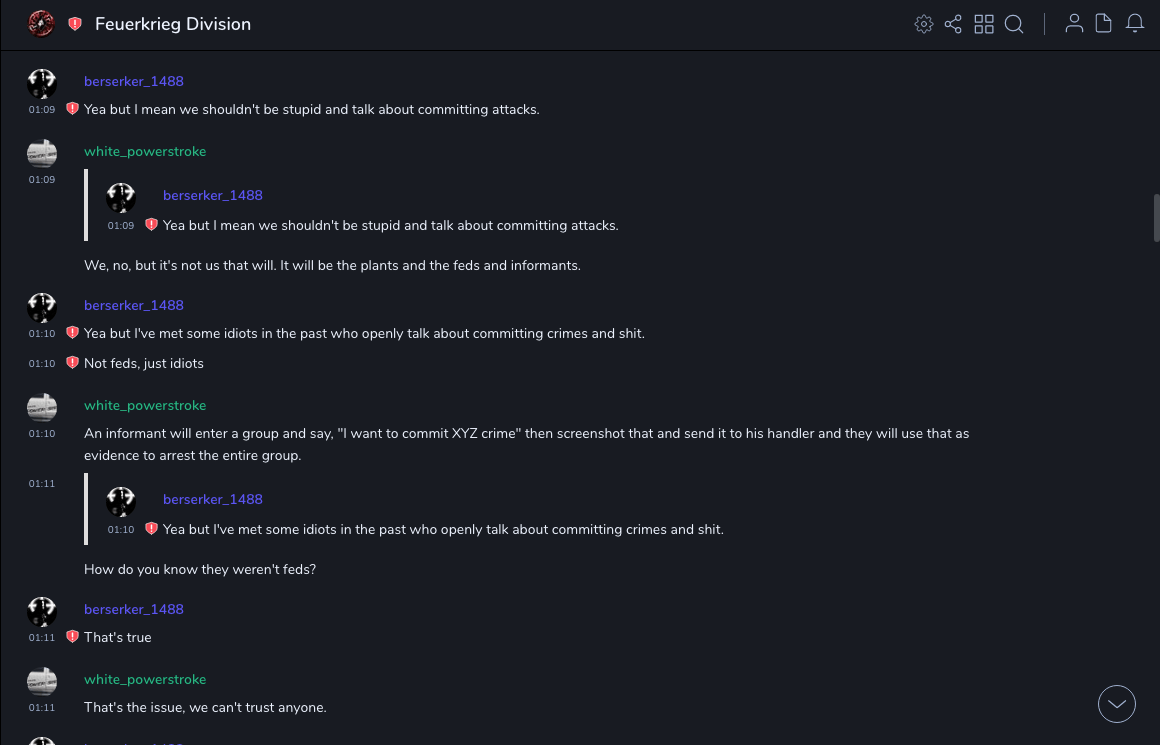Open the grid view icon
This screenshot has height=745, width=1160.
[x=984, y=24]
